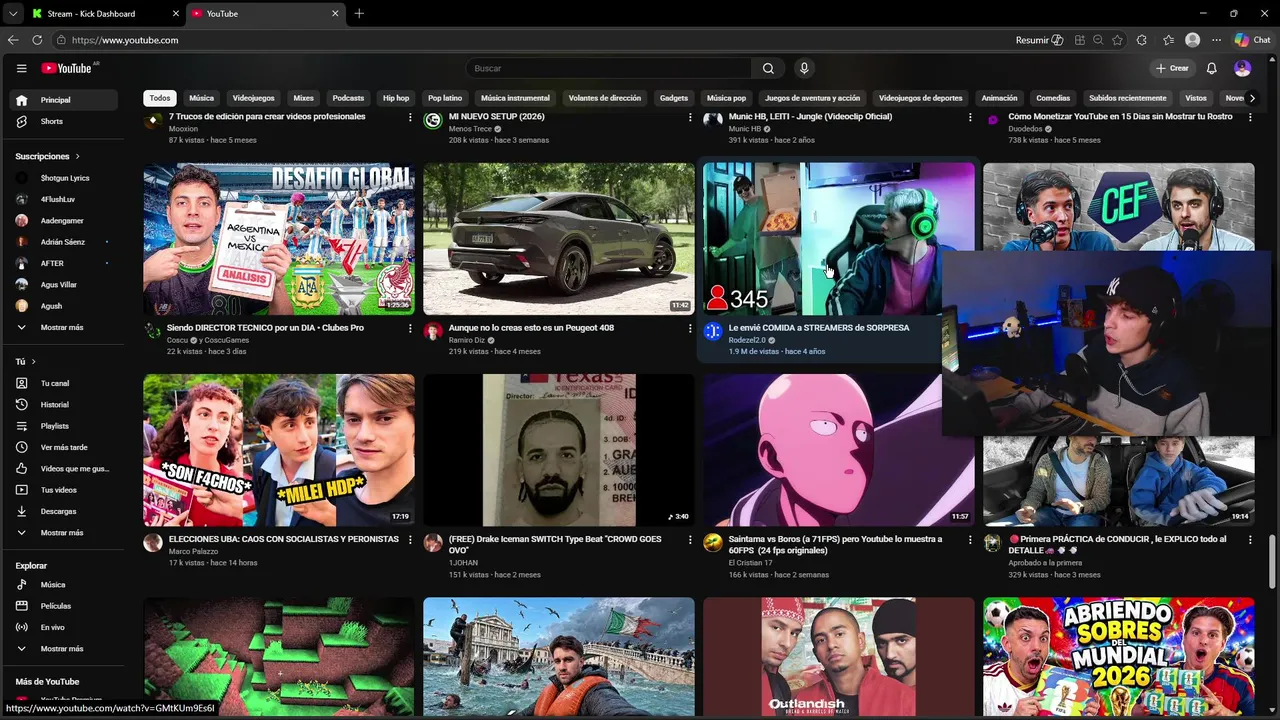Screen dimensions: 1280x720
Task: Open Adrián Sáenz subscription
Action: 62,242
